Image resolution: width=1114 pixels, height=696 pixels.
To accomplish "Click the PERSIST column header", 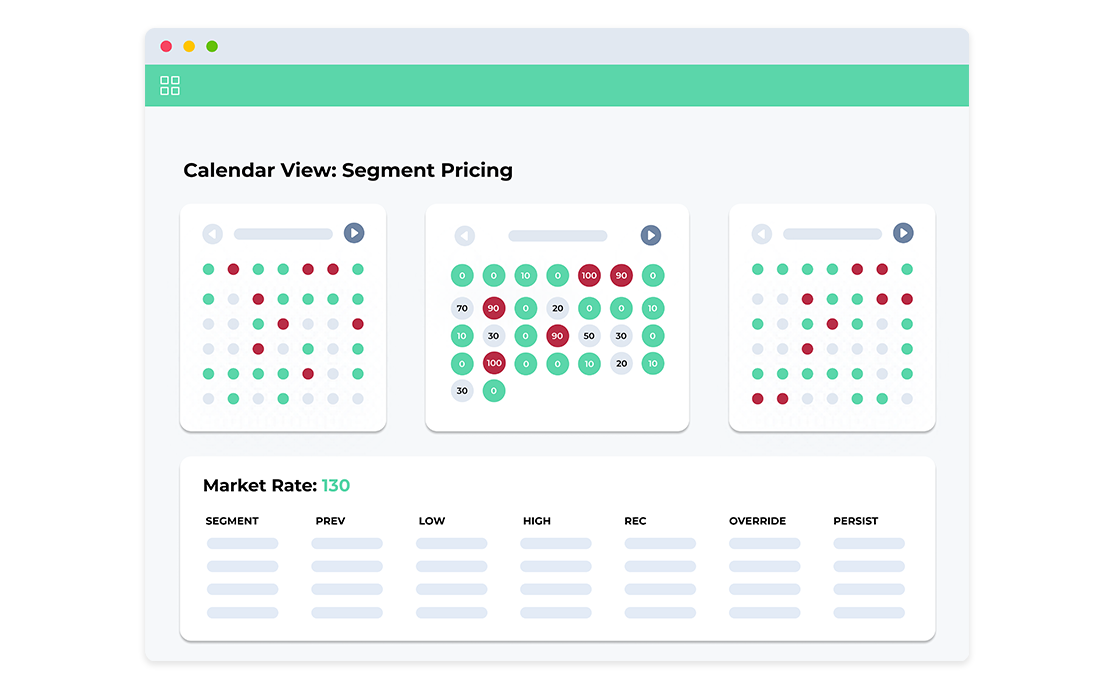I will [x=855, y=521].
